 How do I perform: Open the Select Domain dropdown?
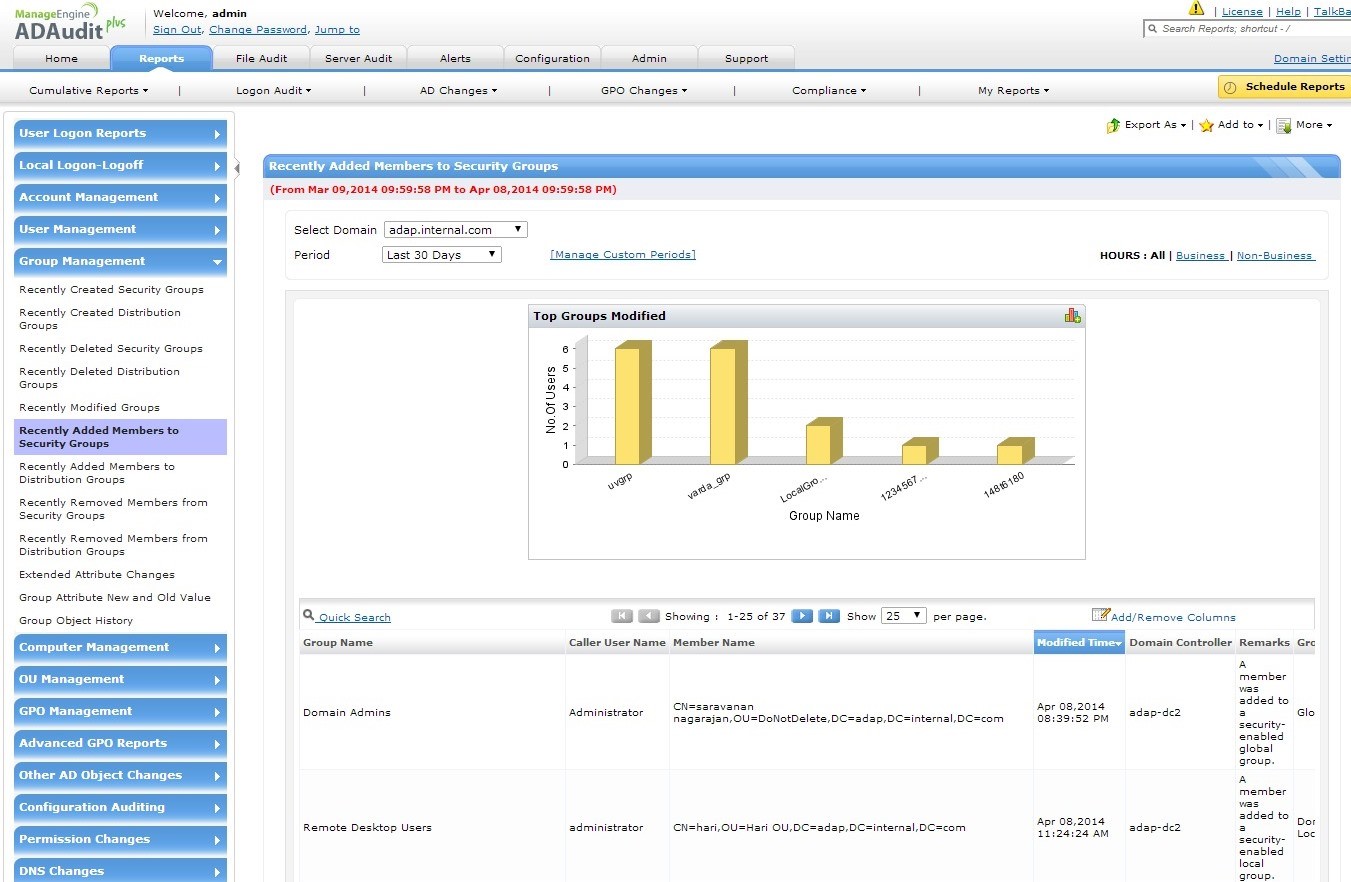click(455, 230)
